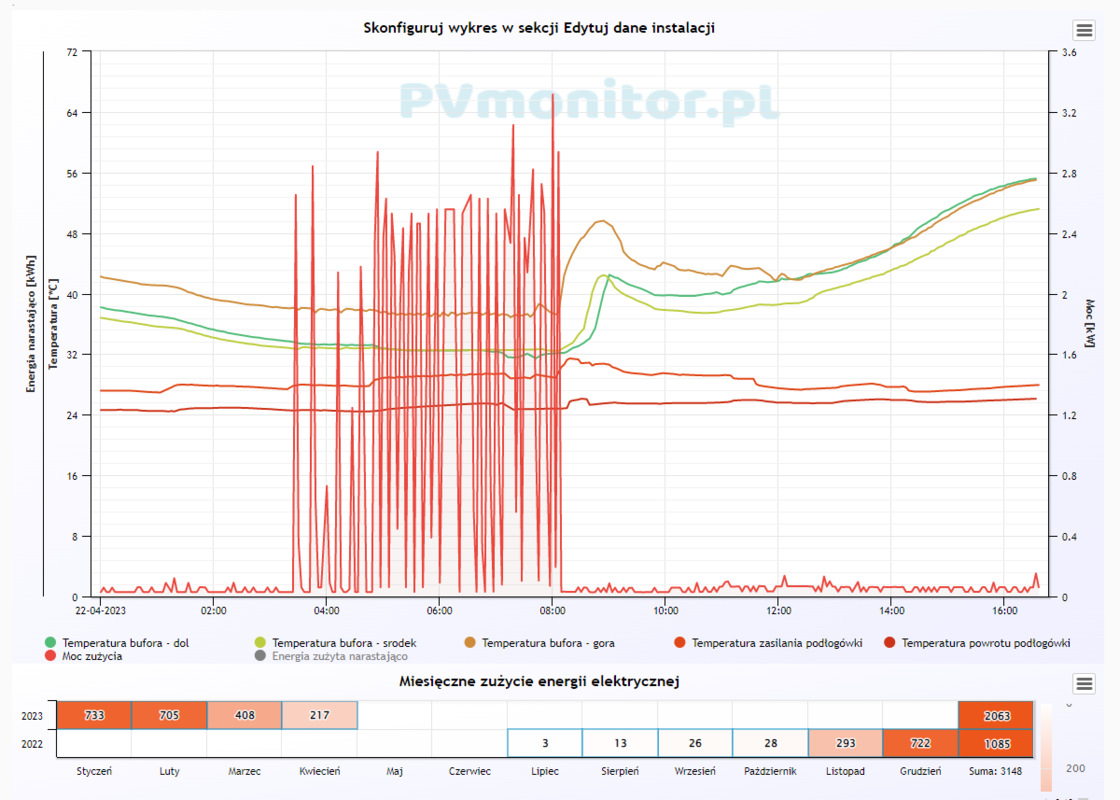Screen dimensions: 1120x800
Task: Select the Luty 2023 cell showing 705
Action: pyautogui.click(x=169, y=715)
